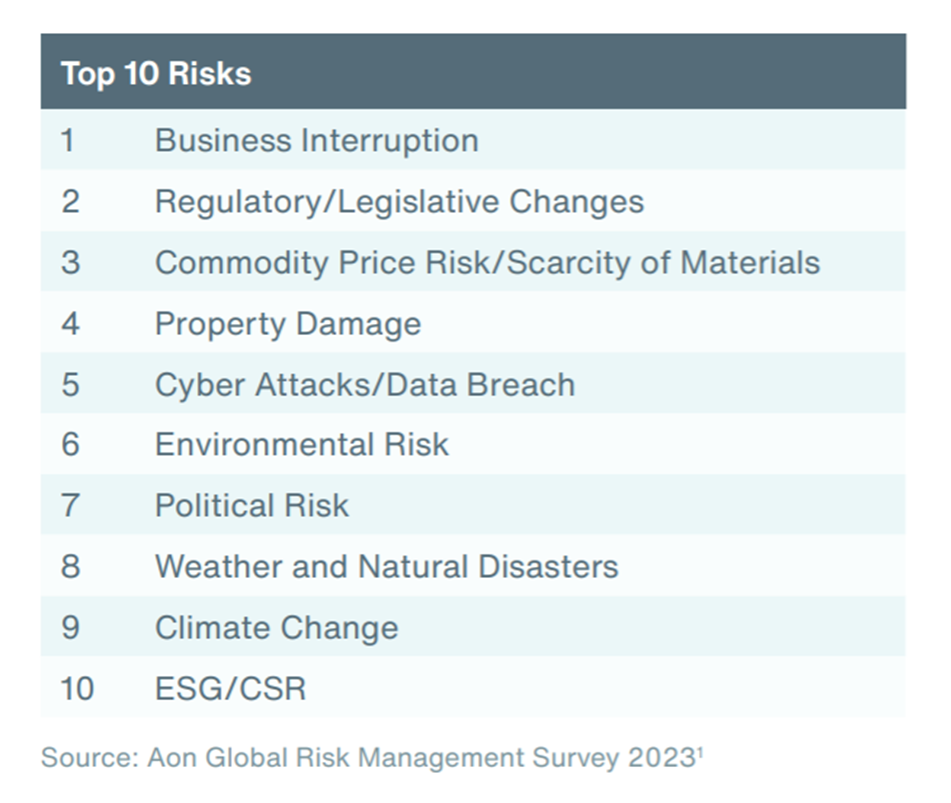The image size is (951, 803).
Task: Click rank number 3 in the table
Action: [70, 263]
